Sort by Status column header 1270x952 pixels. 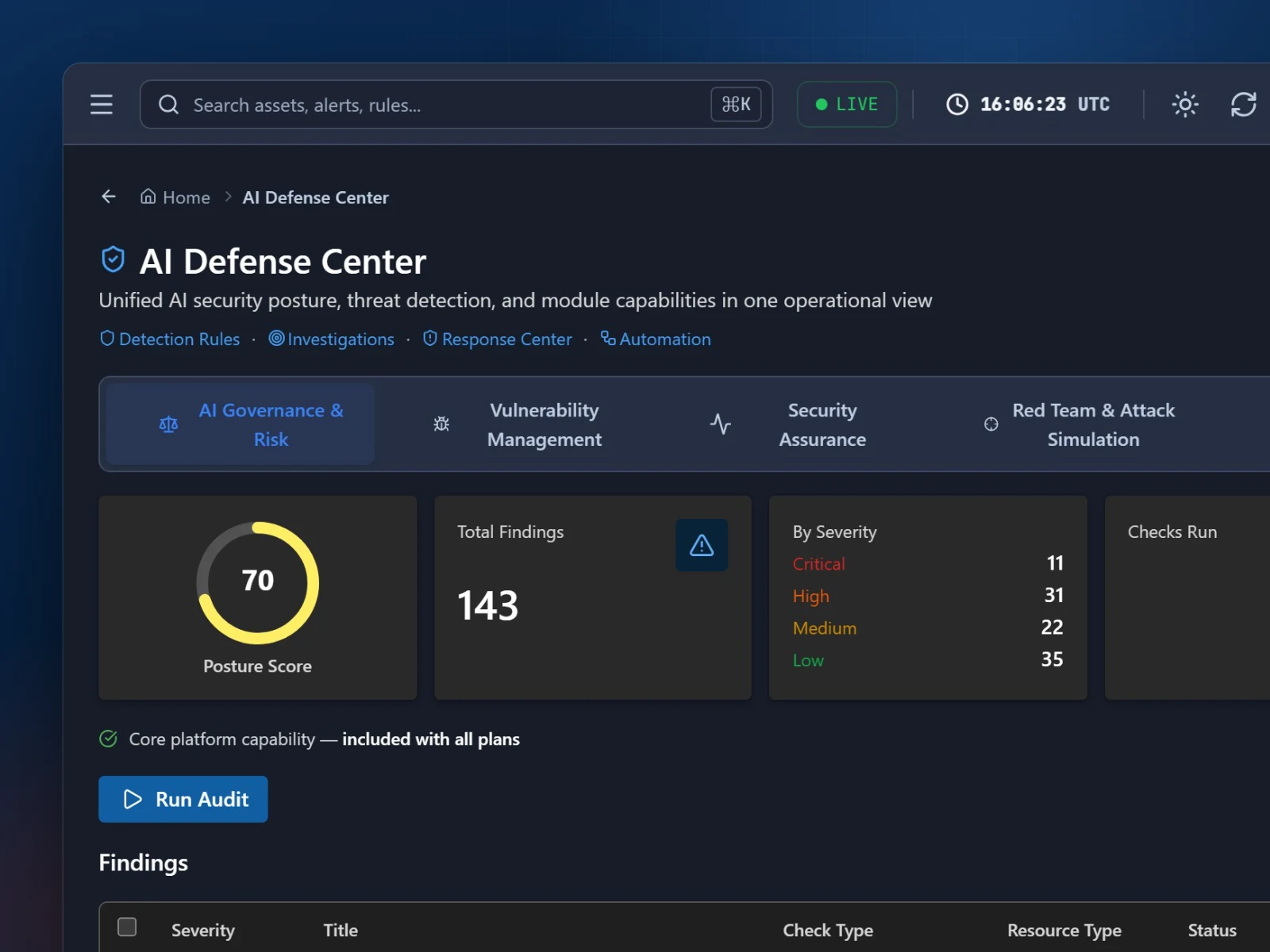pos(1212,931)
